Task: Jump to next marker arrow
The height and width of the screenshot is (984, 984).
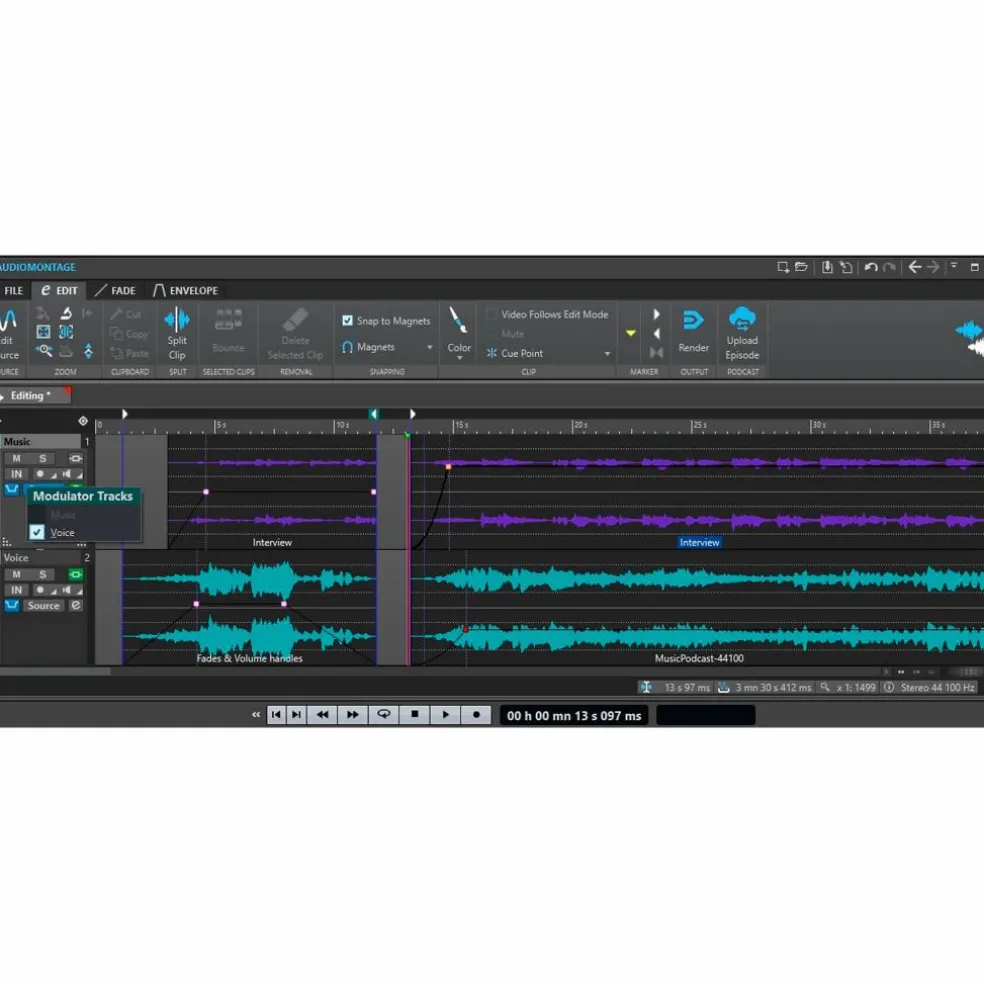Action: point(656,314)
